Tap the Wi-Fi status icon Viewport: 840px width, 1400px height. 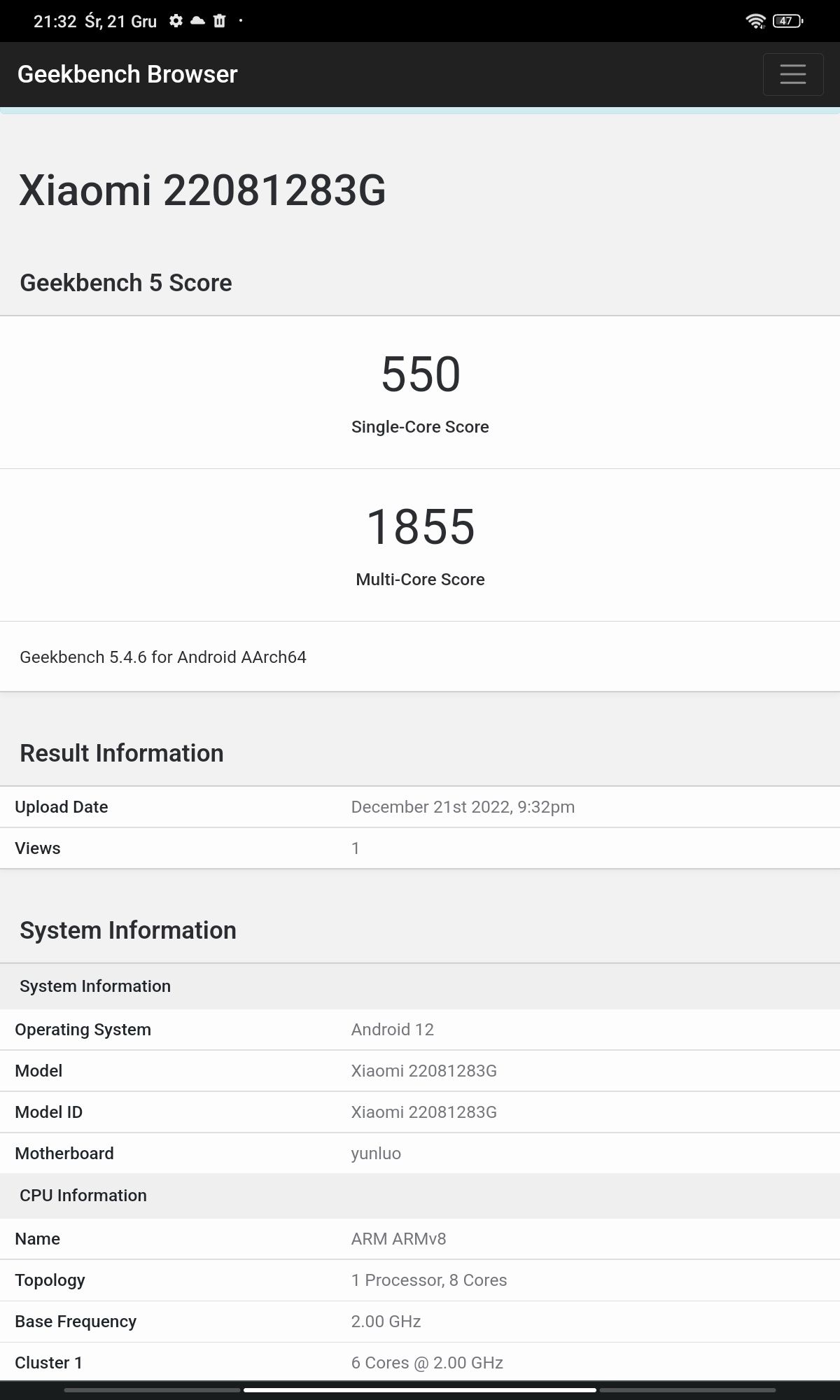pos(756,21)
